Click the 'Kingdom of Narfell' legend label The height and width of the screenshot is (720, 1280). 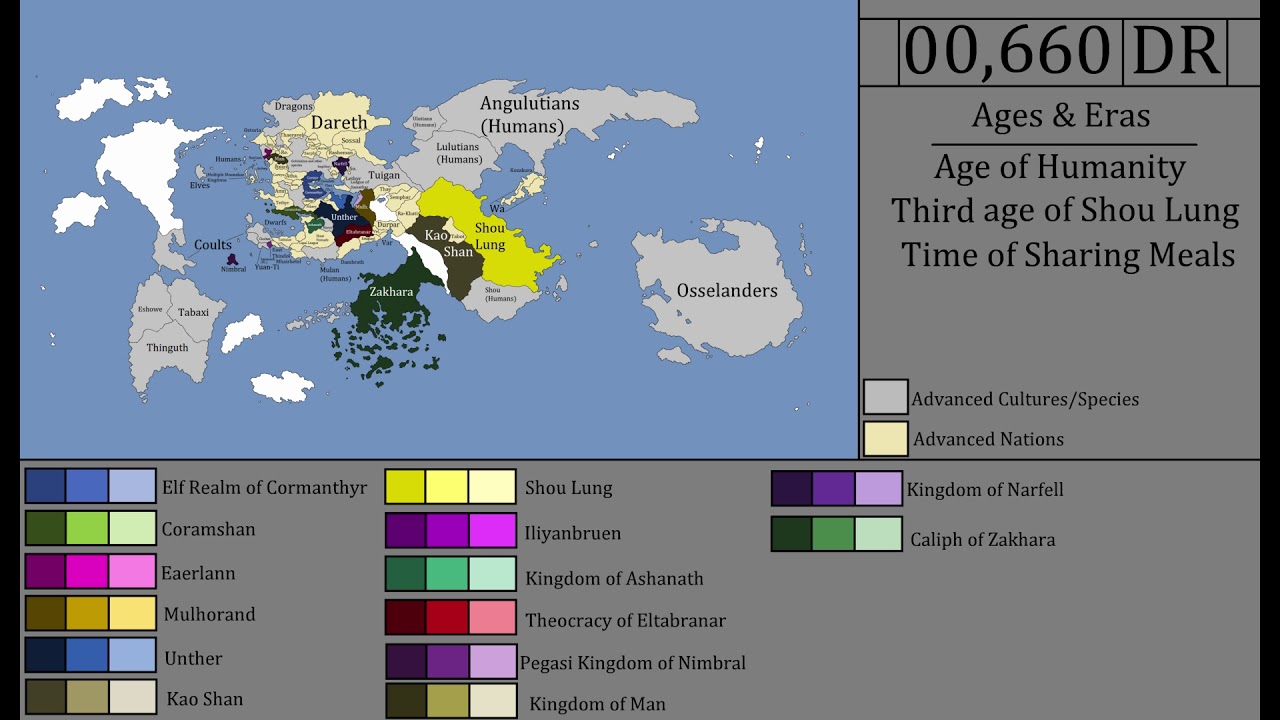(985, 489)
